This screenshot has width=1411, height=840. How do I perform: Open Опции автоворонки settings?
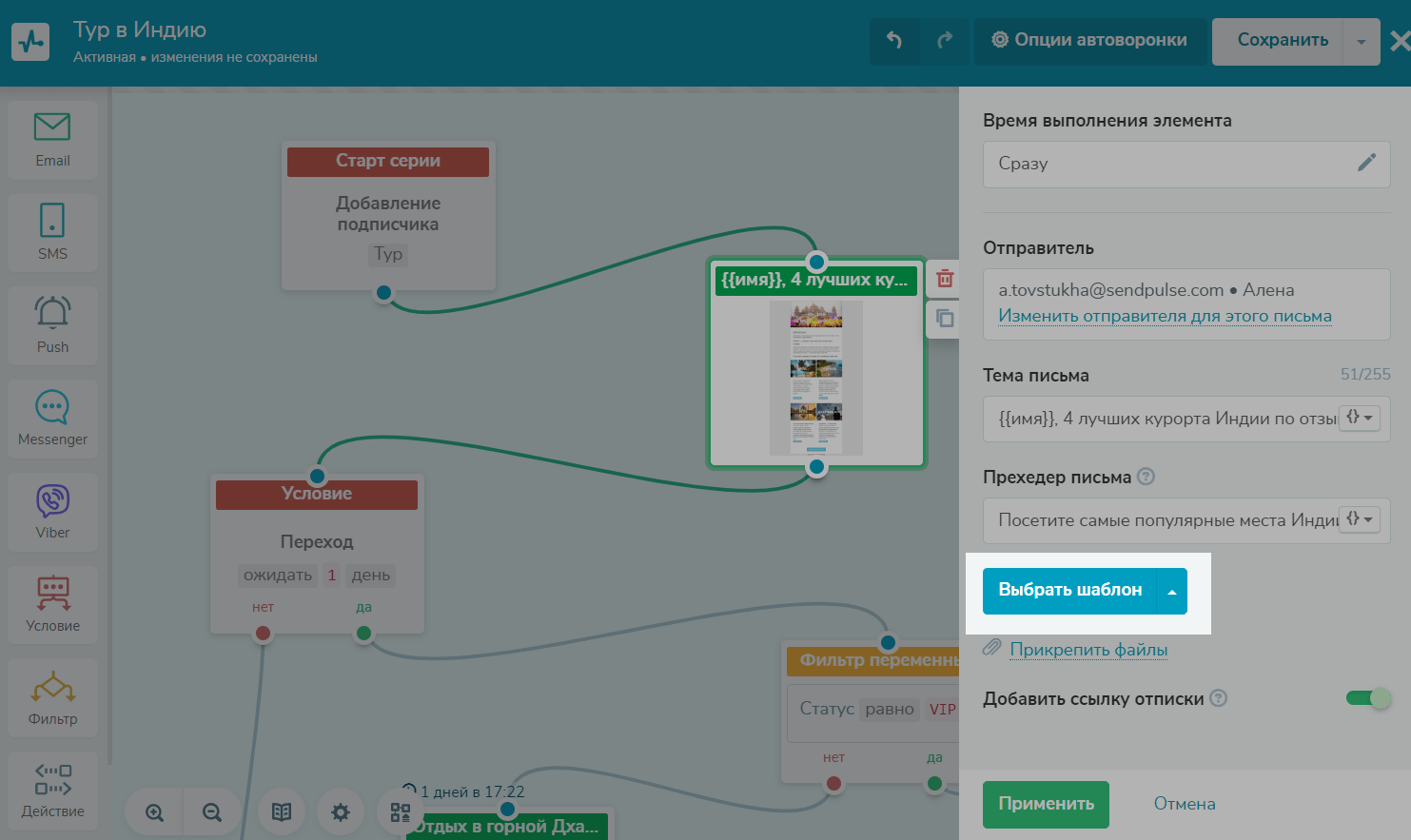coord(1089,40)
